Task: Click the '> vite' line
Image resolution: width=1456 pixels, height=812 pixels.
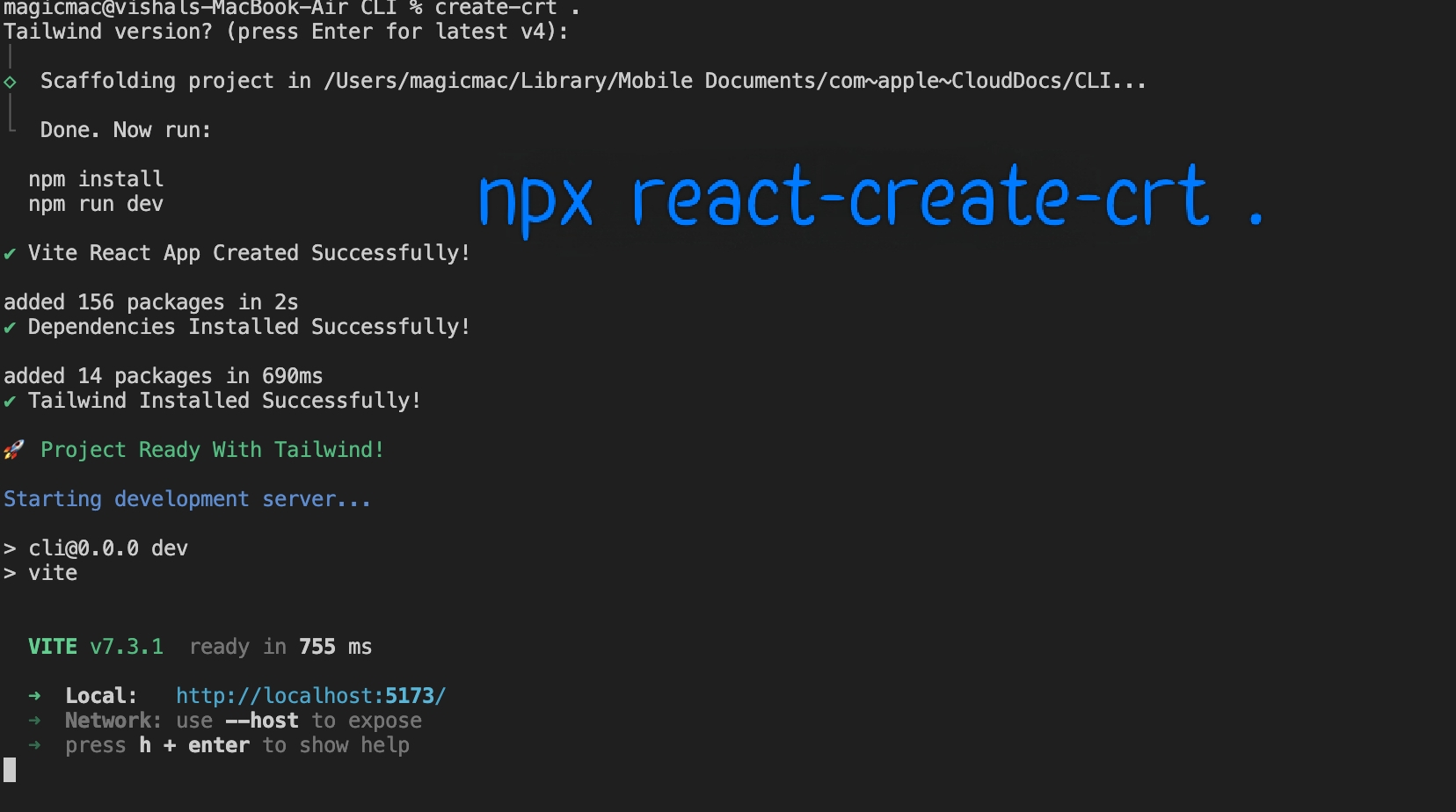Action: pyautogui.click(x=40, y=573)
